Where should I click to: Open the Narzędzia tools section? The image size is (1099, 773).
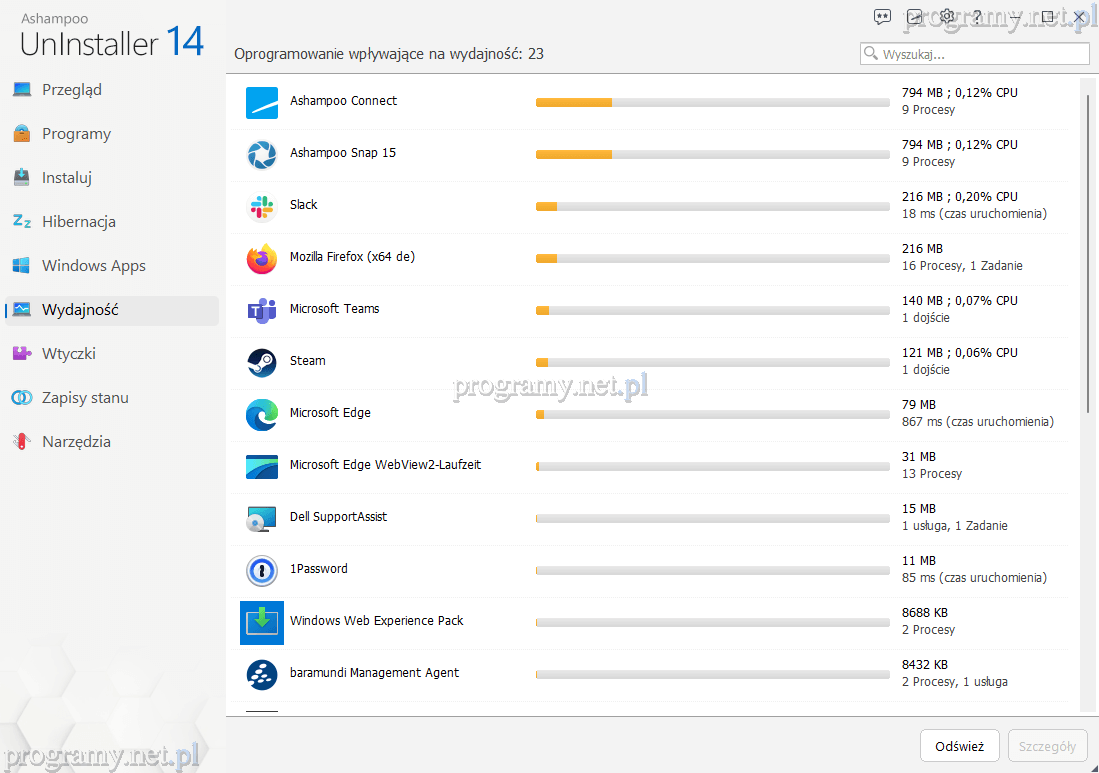pyautogui.click(x=76, y=442)
